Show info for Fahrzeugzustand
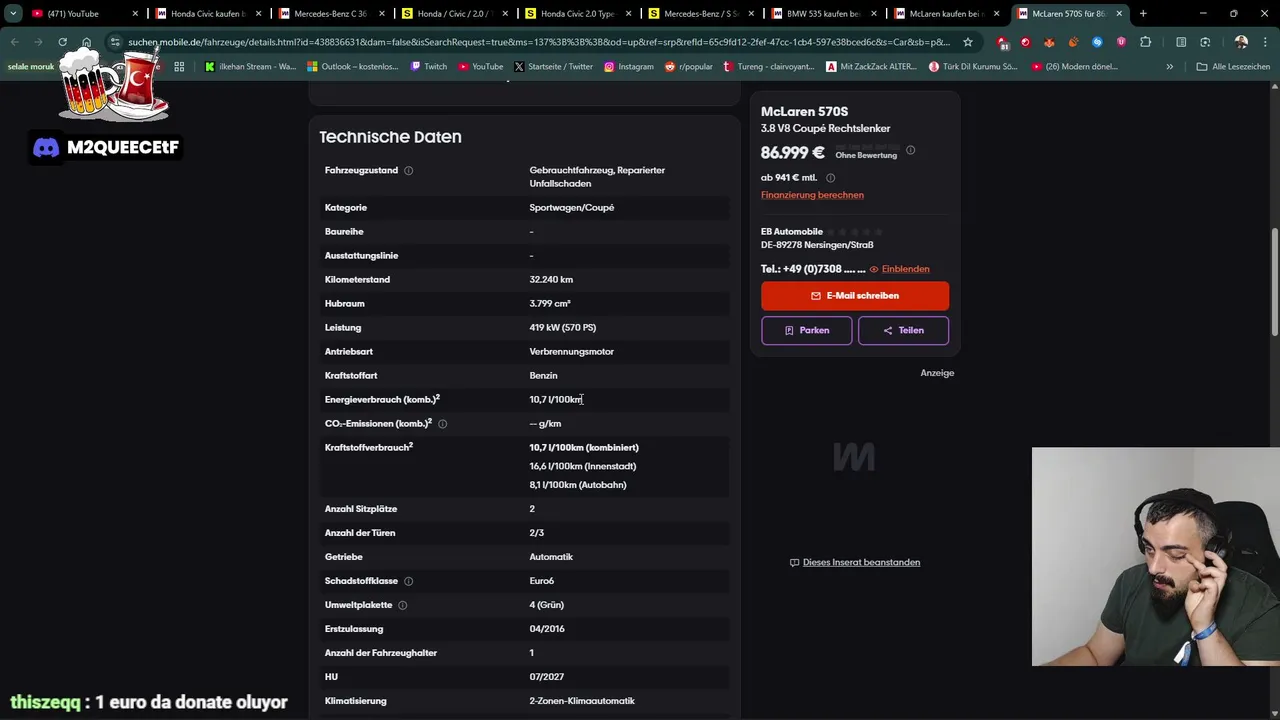This screenshot has width=1280, height=720. tap(408, 171)
